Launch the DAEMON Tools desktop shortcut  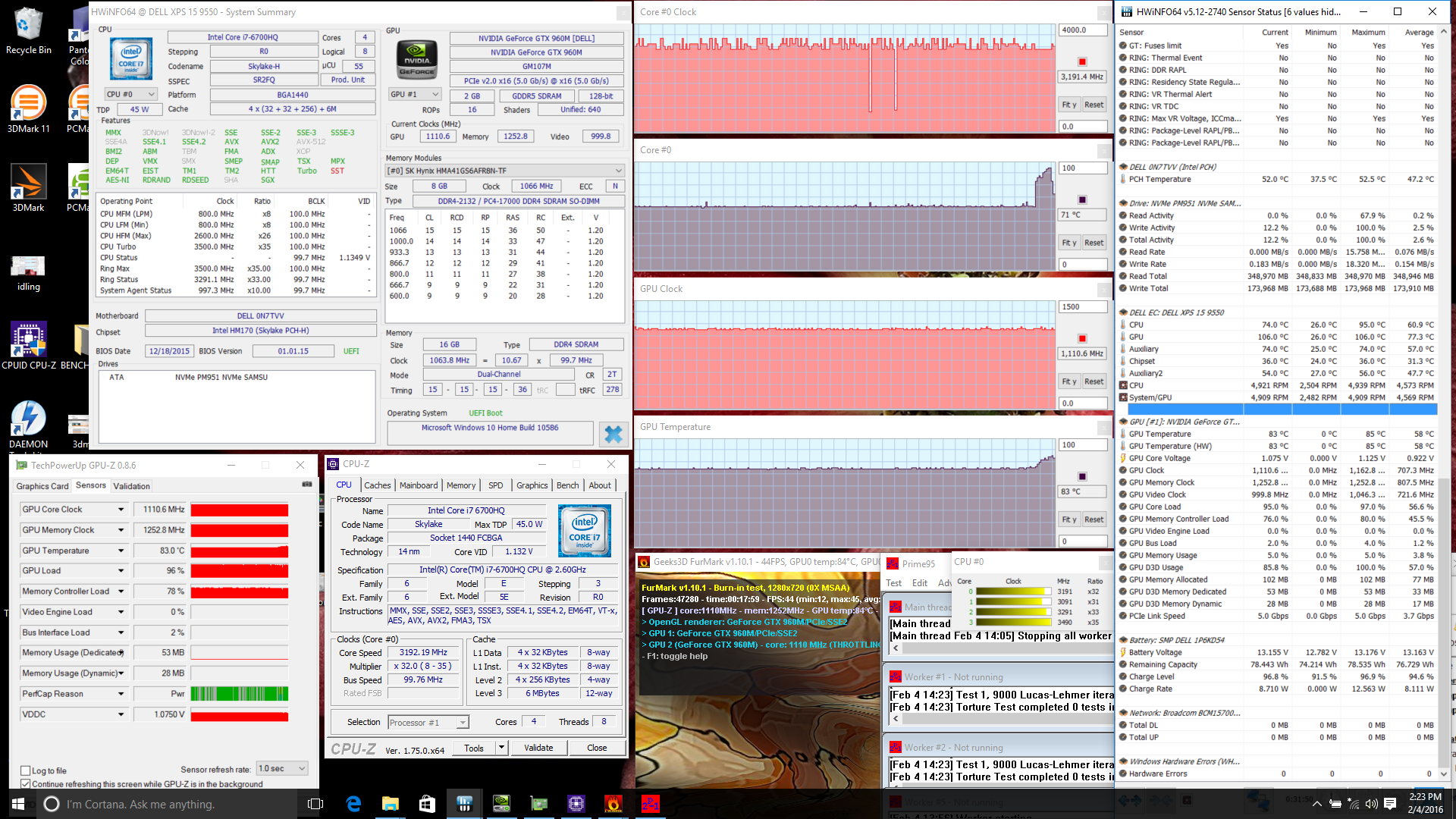click(28, 425)
